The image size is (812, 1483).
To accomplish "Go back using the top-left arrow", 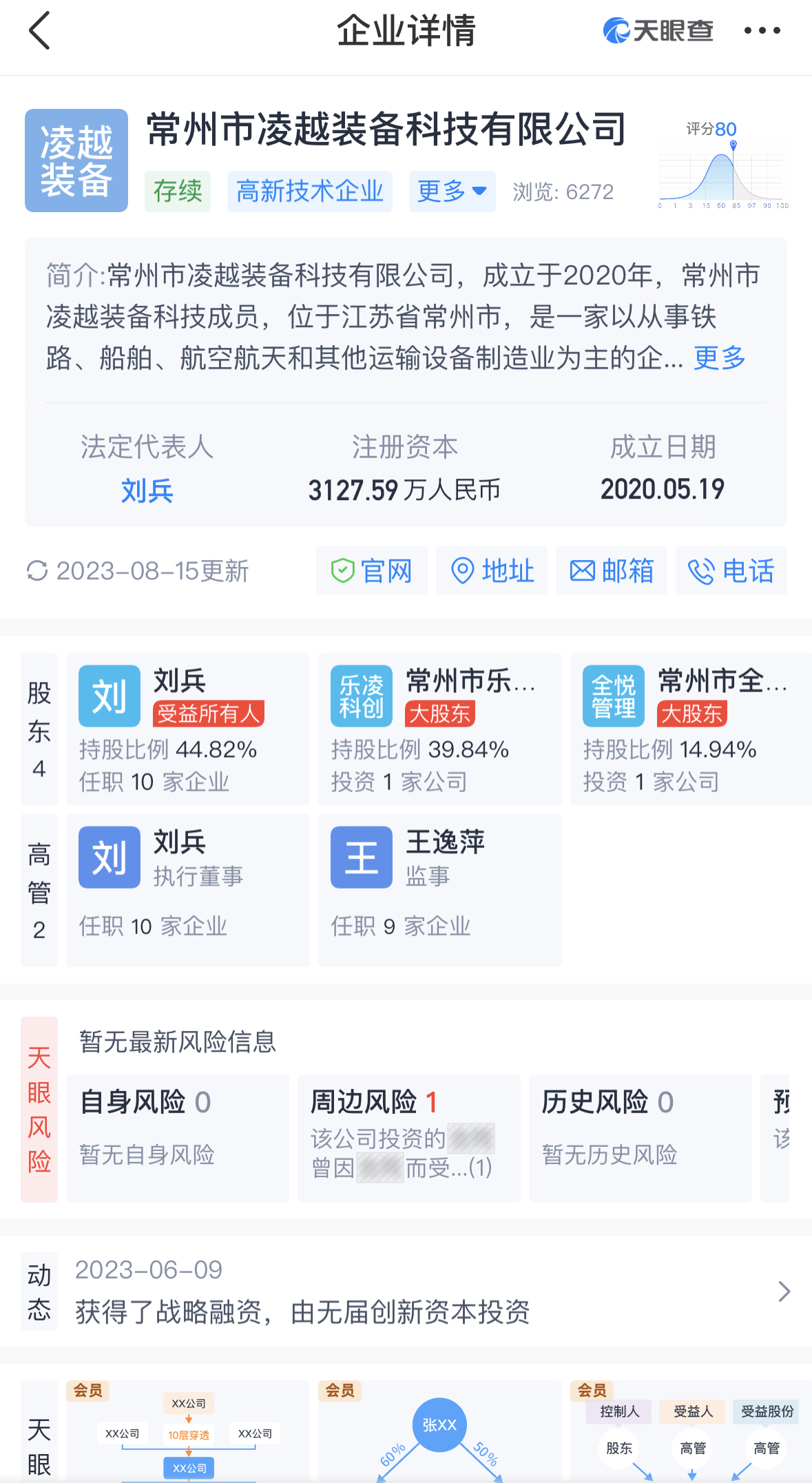I will [x=40, y=31].
